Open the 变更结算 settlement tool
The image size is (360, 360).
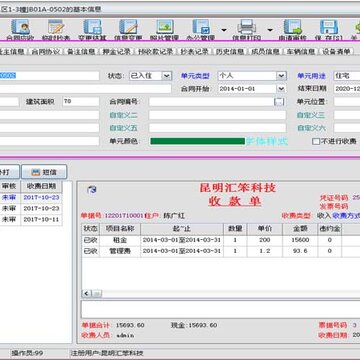(x=92, y=30)
